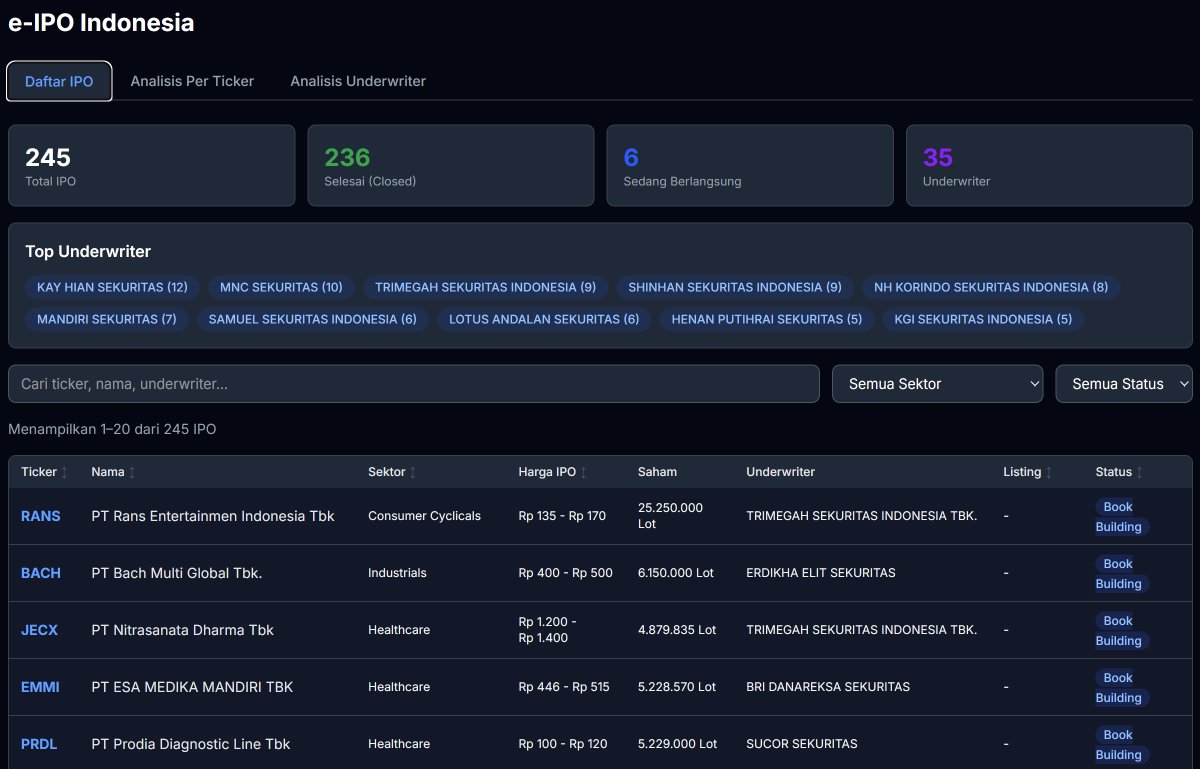Select HENAN PUTIHRAI SEKURITAS (5) chip
Viewport: 1200px width, 769px height.
point(767,319)
